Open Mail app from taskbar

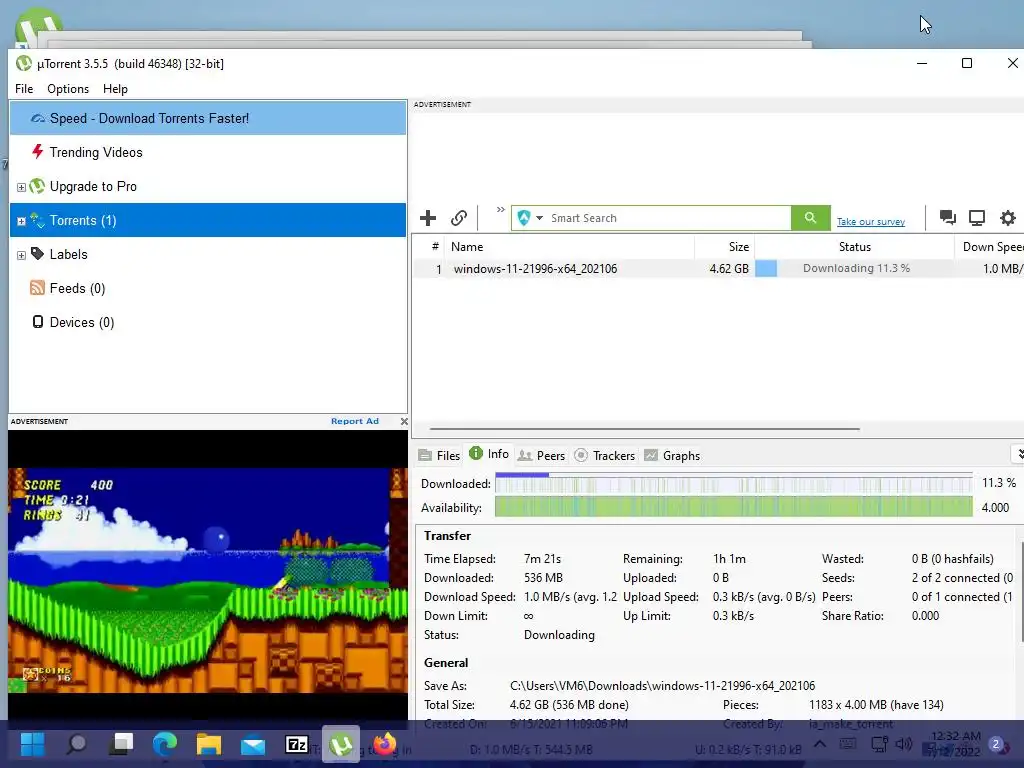253,744
